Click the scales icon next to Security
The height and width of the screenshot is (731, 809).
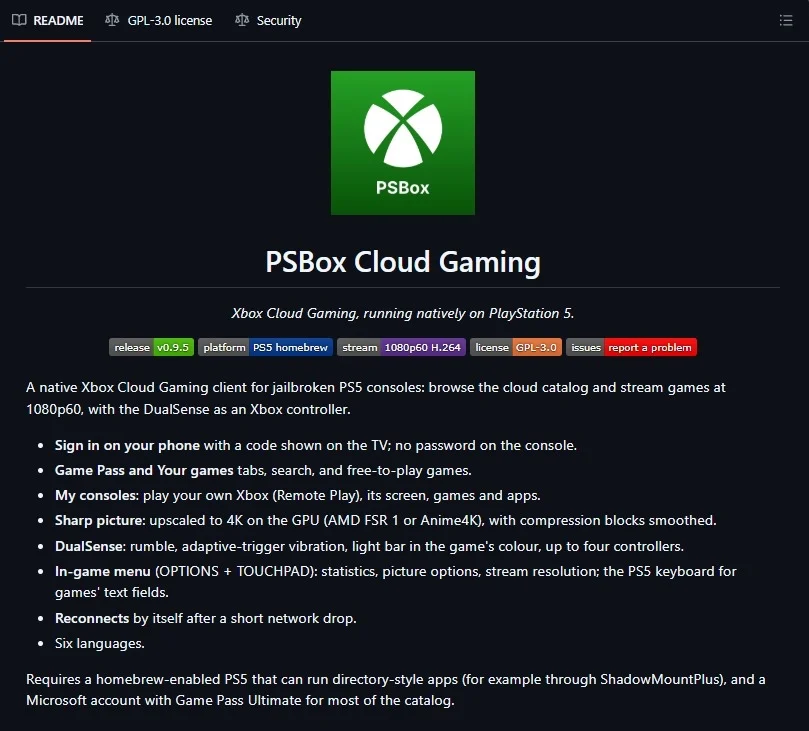point(241,20)
